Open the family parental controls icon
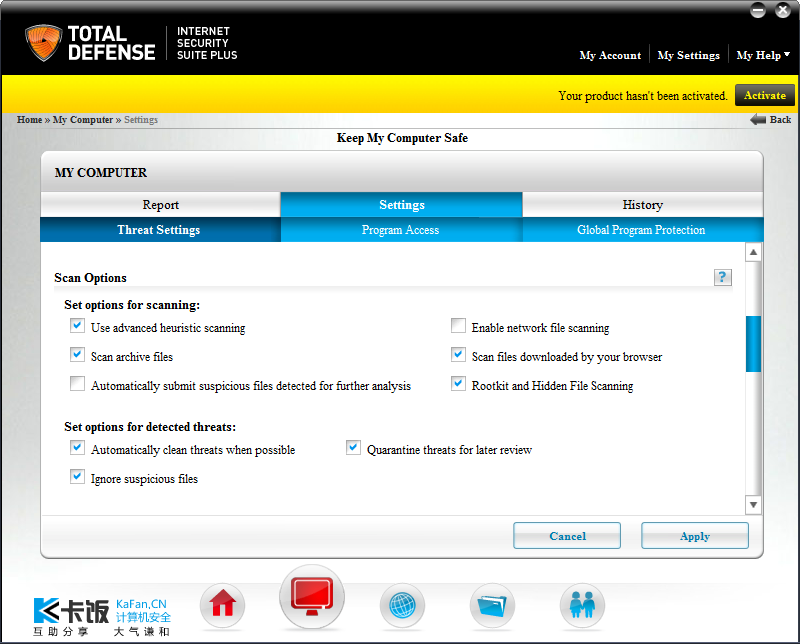 [x=582, y=605]
